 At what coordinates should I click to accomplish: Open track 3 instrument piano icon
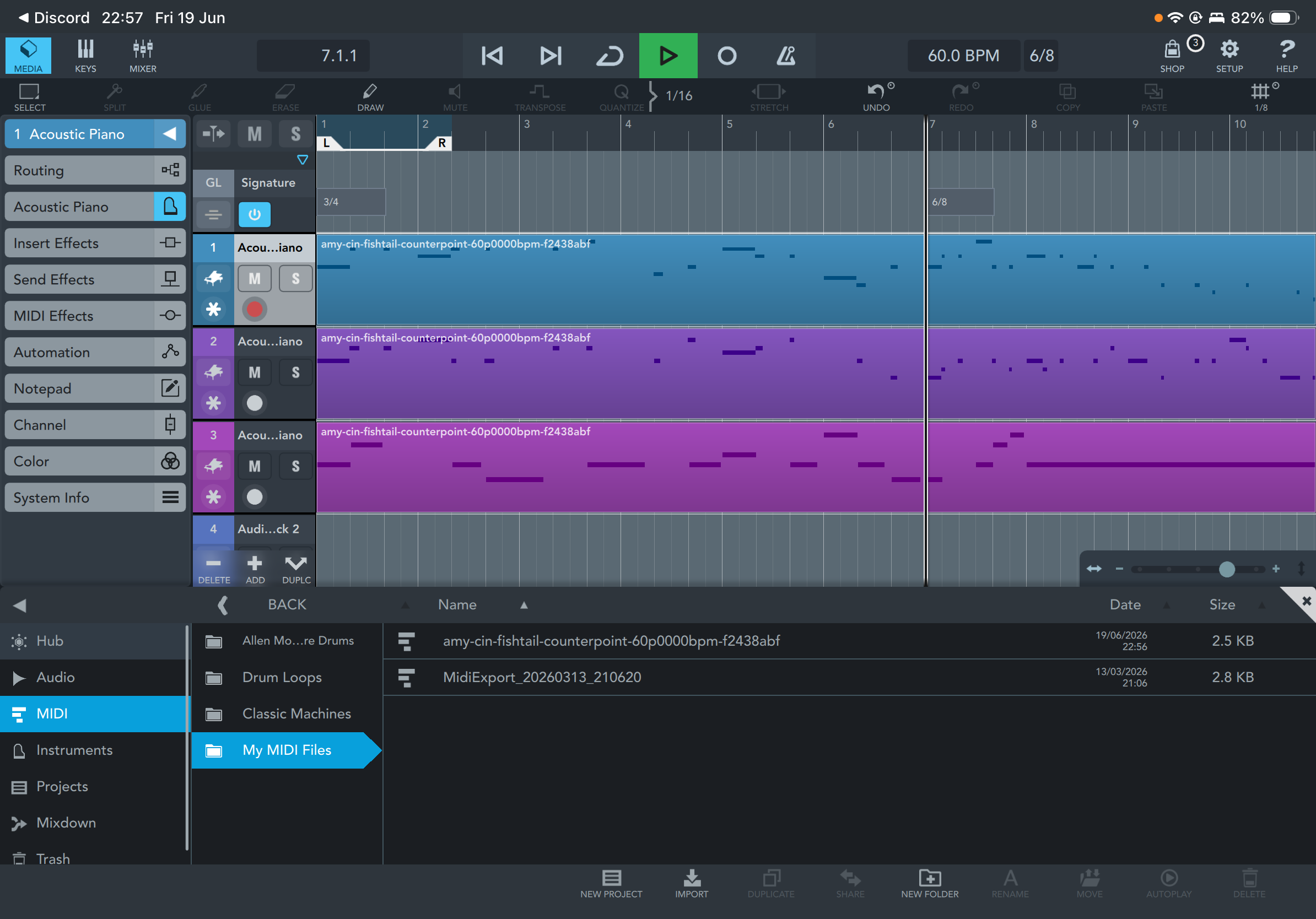pyautogui.click(x=213, y=466)
